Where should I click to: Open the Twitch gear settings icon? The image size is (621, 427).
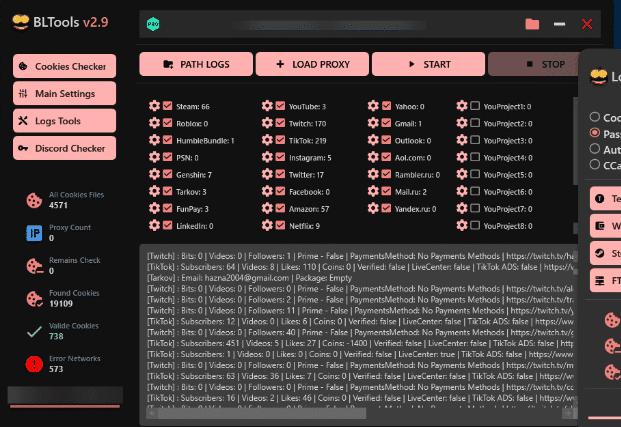tap(267, 123)
